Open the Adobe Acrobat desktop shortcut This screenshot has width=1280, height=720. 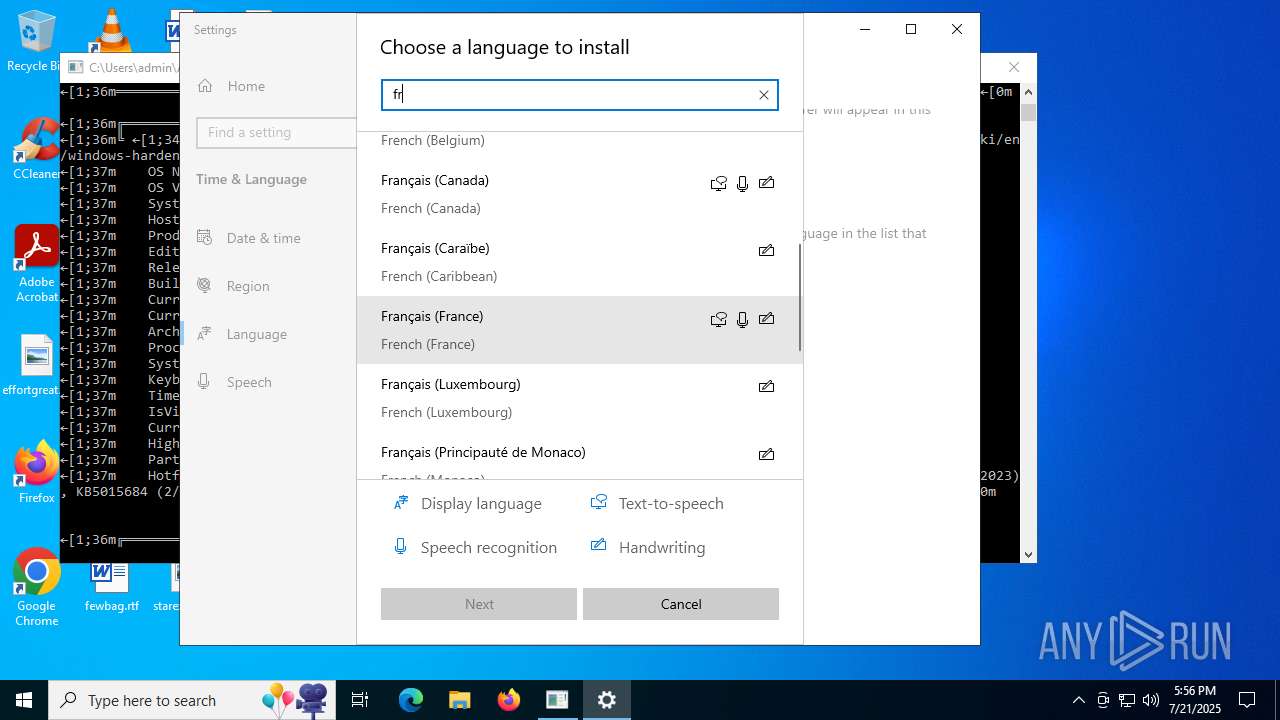coord(36,264)
